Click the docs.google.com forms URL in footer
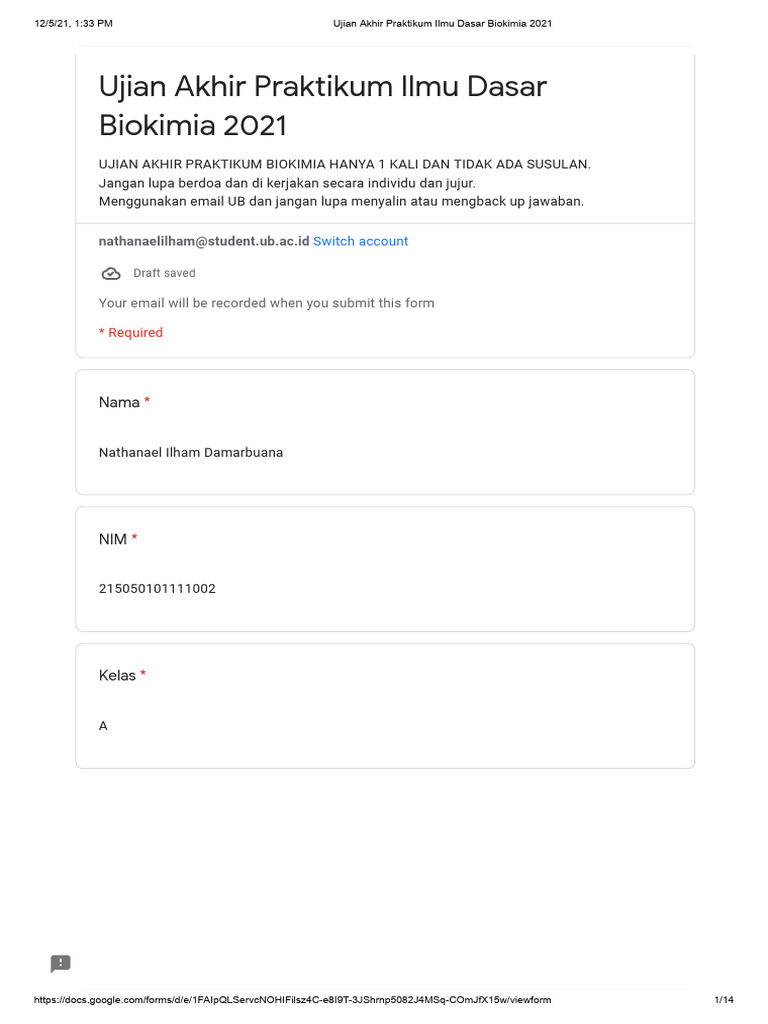 [293, 1000]
